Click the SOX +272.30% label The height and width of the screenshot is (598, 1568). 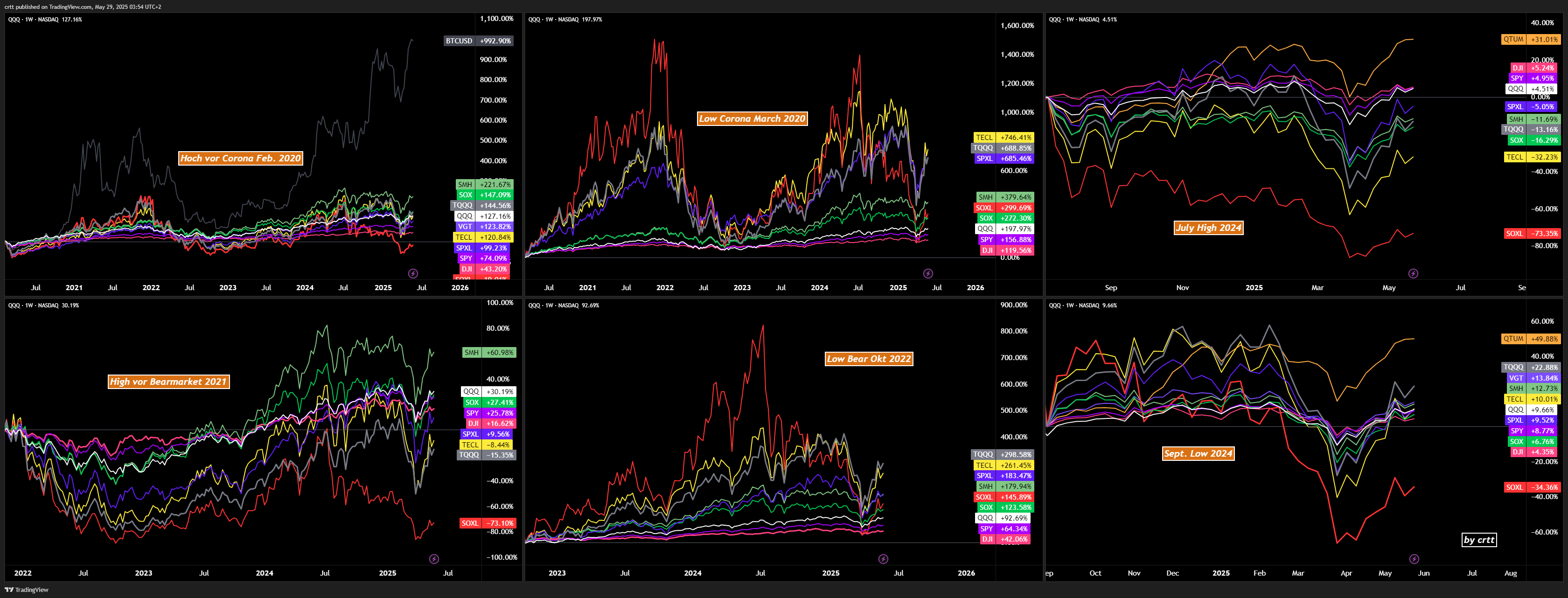coord(1004,218)
